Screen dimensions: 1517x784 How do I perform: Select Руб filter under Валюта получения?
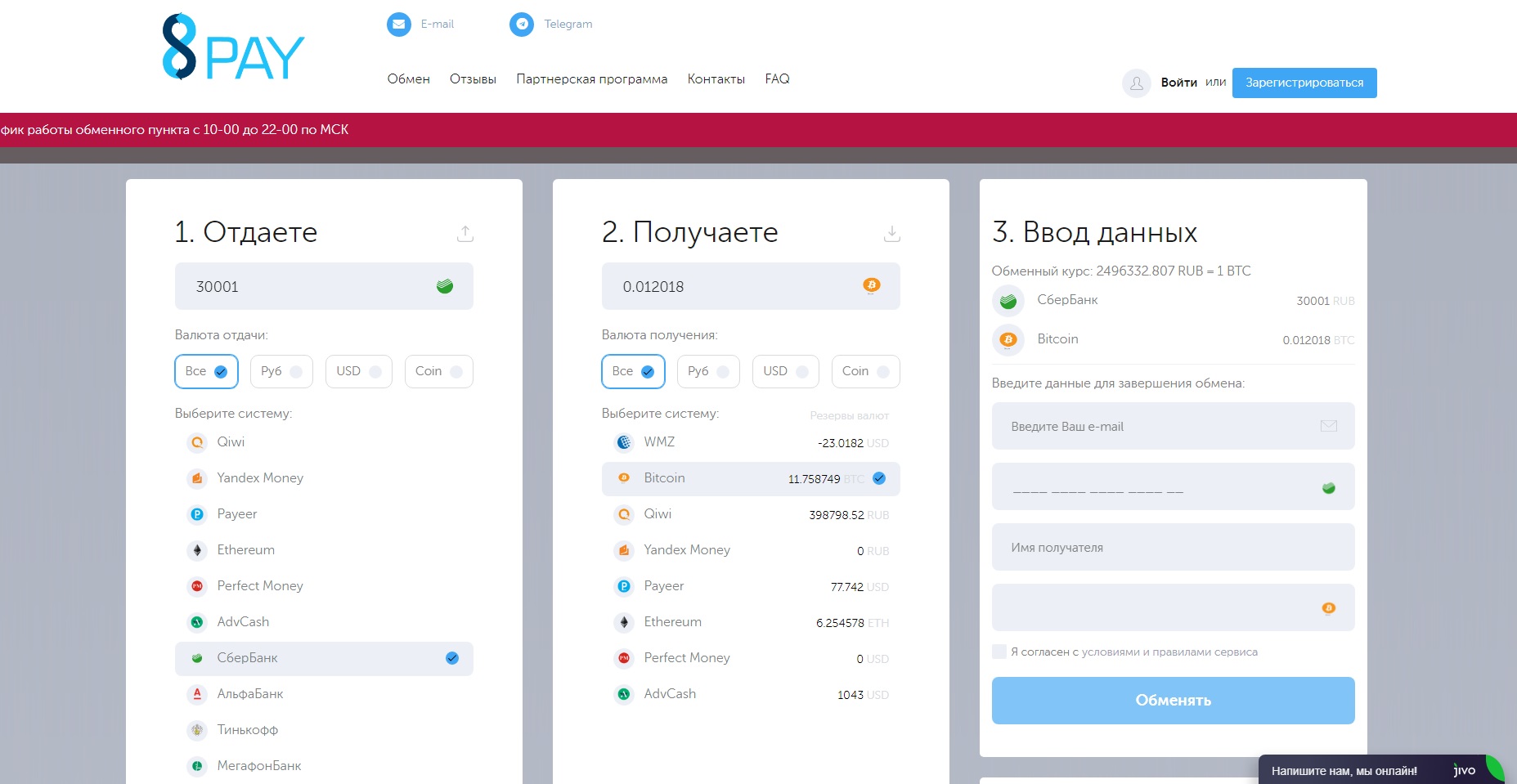pyautogui.click(x=708, y=371)
